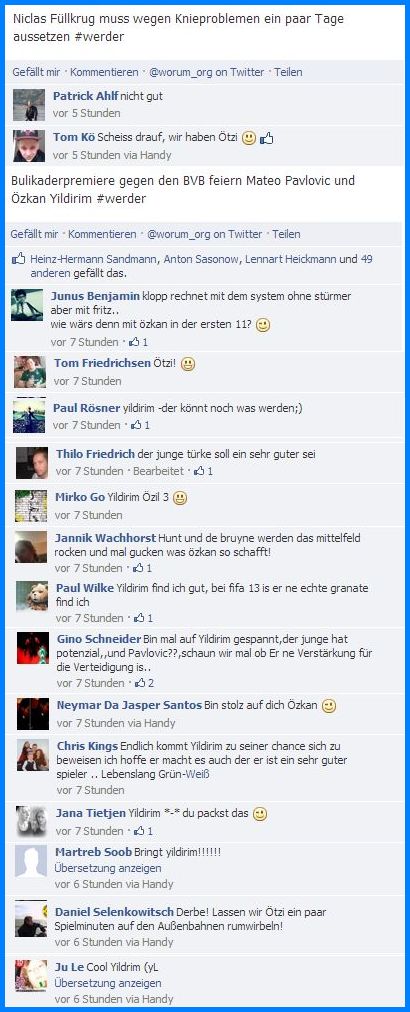Share the Bulikaderpremiere post with Teilen
This screenshot has width=410, height=1012.
286,234
